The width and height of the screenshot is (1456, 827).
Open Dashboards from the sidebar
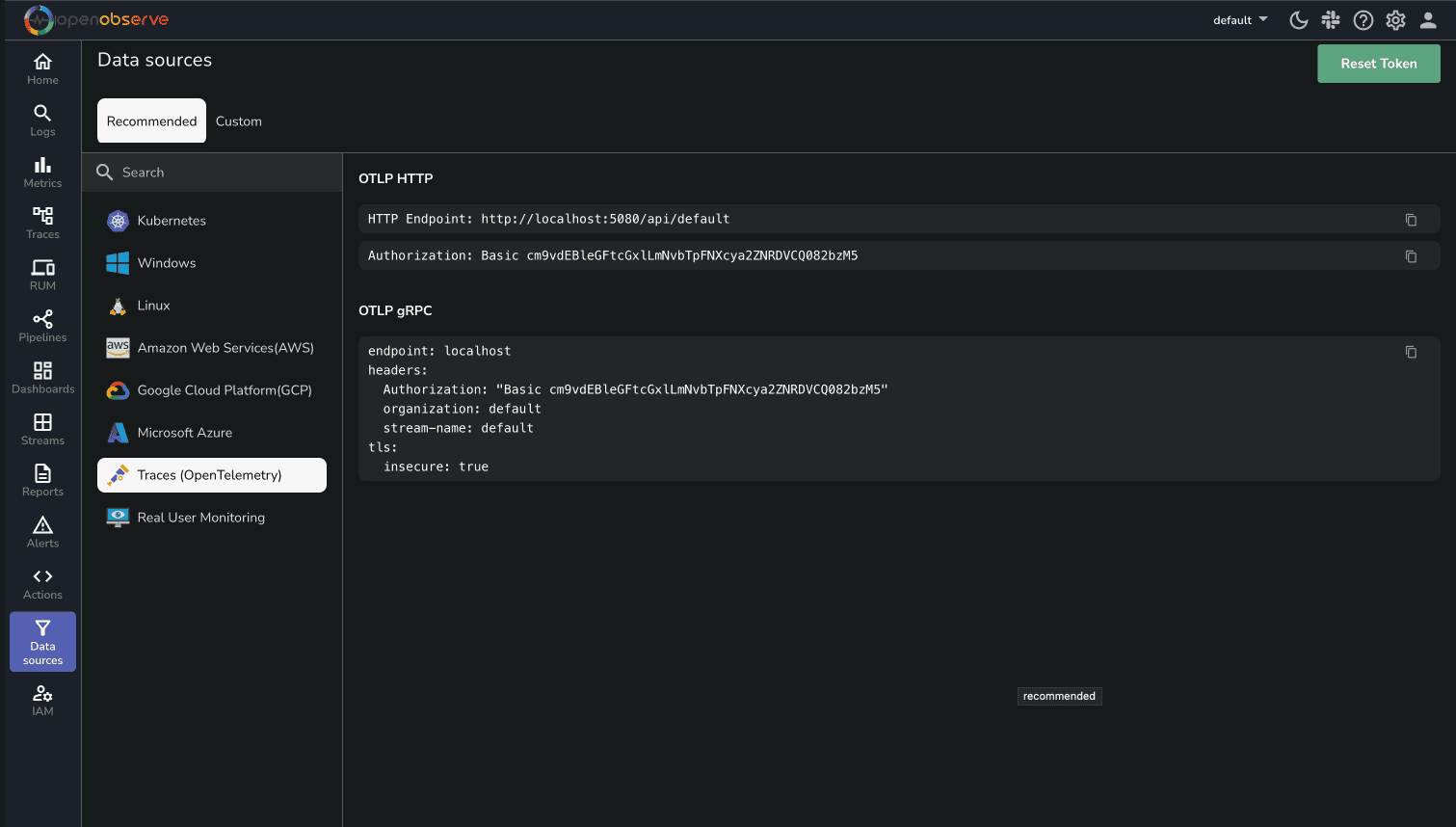pyautogui.click(x=42, y=378)
